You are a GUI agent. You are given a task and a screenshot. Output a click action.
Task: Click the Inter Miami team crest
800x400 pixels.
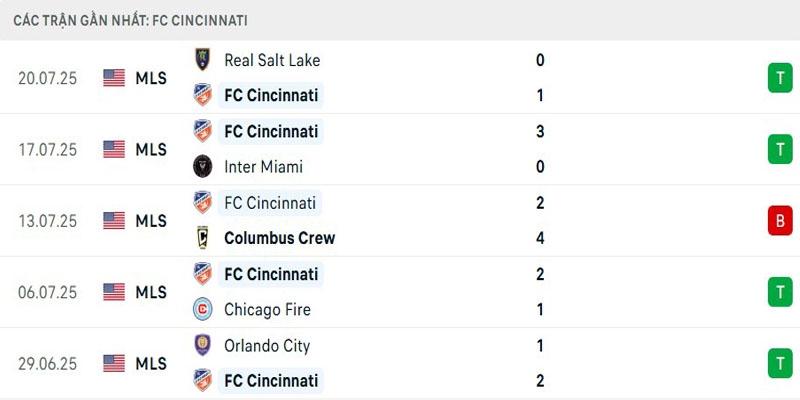[x=203, y=167]
